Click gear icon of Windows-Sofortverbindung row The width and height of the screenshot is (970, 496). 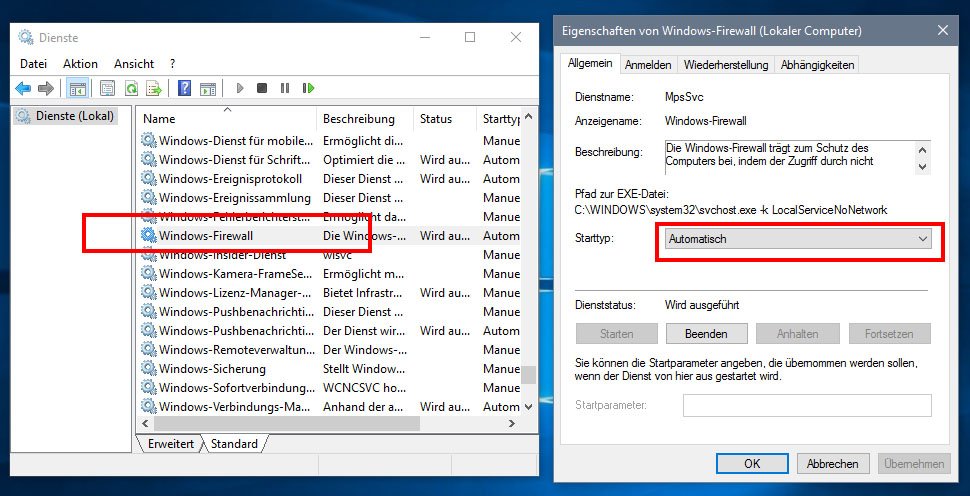click(148, 387)
